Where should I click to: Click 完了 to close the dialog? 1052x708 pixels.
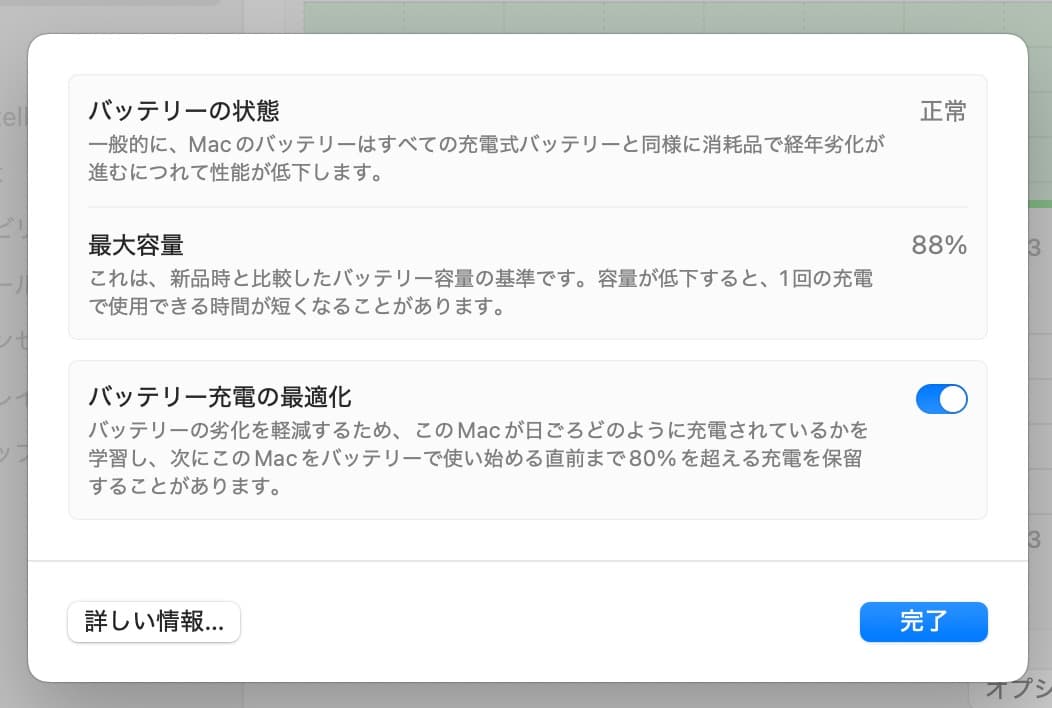point(923,621)
